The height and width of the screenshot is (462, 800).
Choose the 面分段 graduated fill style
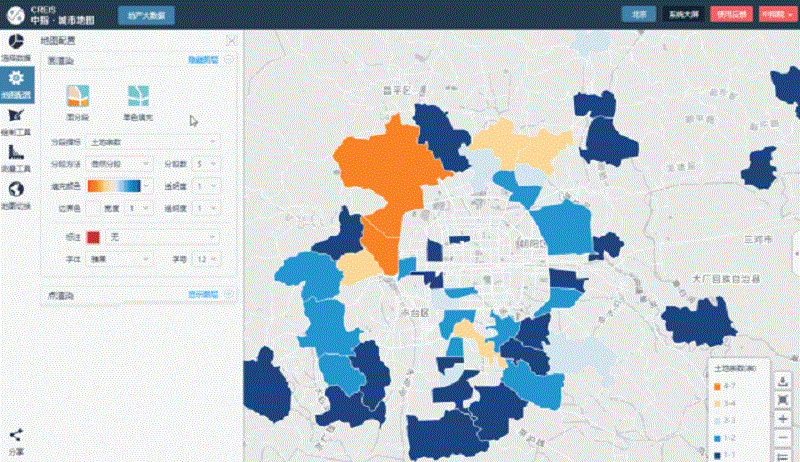[77, 101]
